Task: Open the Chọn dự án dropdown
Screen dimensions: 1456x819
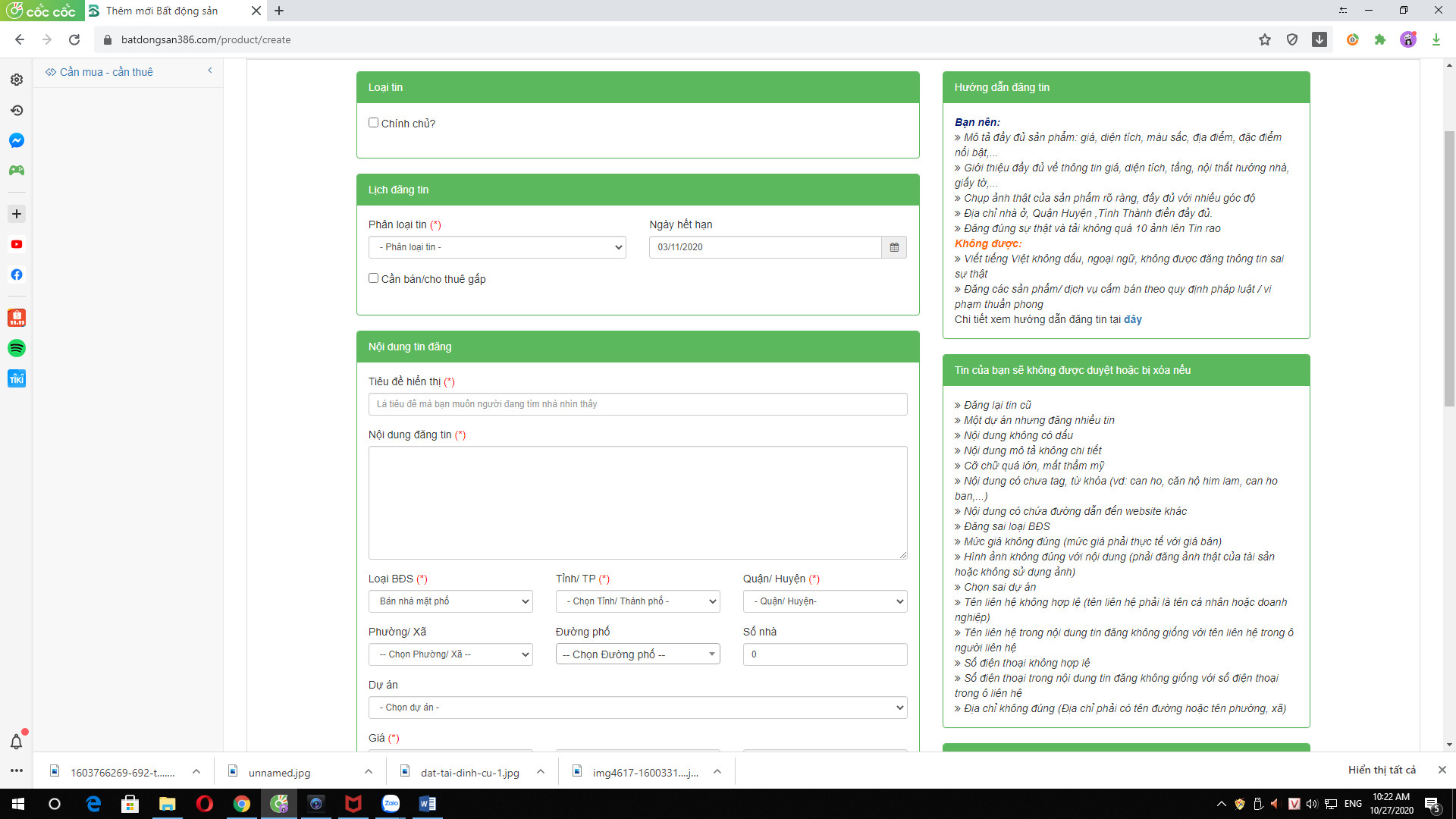Action: [x=638, y=708]
